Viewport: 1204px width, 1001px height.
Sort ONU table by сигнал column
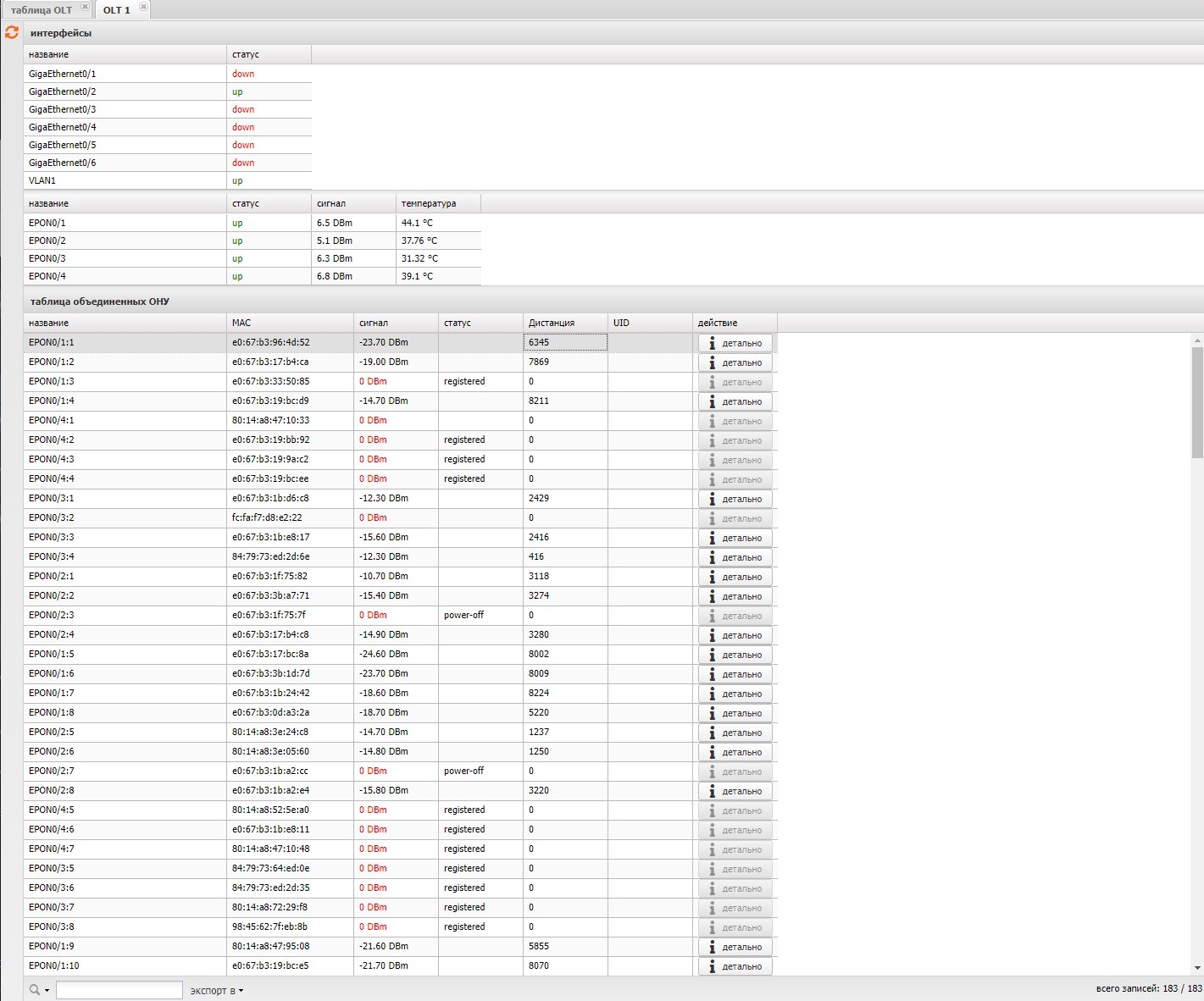point(374,323)
